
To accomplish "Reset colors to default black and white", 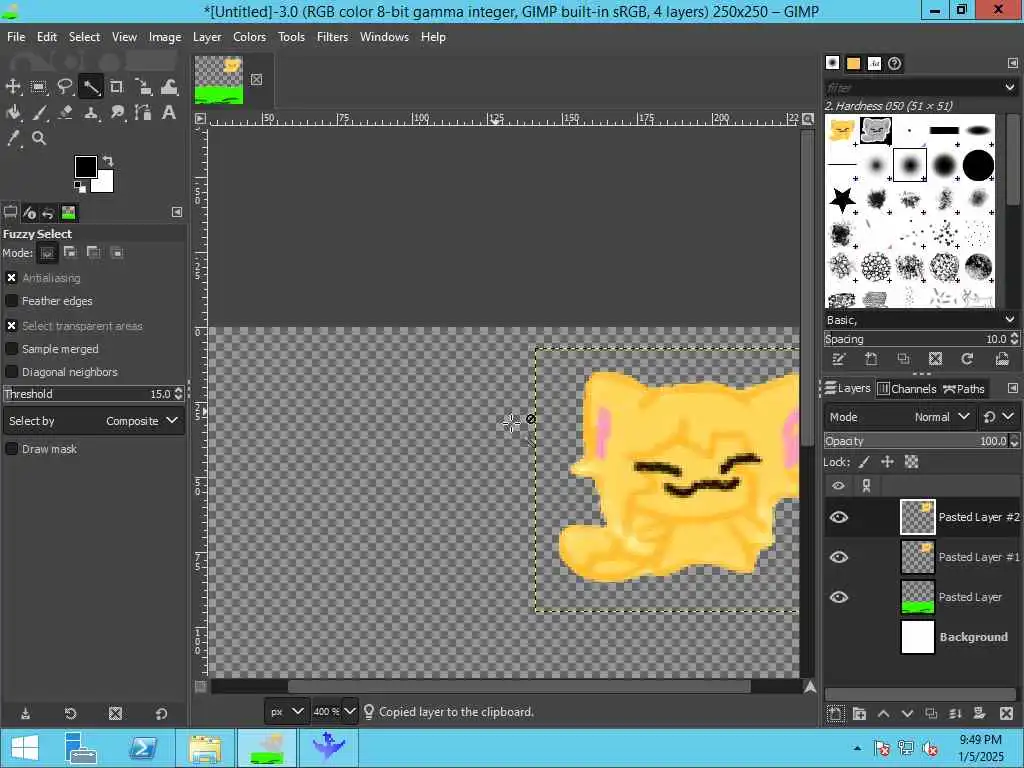I will tap(80, 187).
